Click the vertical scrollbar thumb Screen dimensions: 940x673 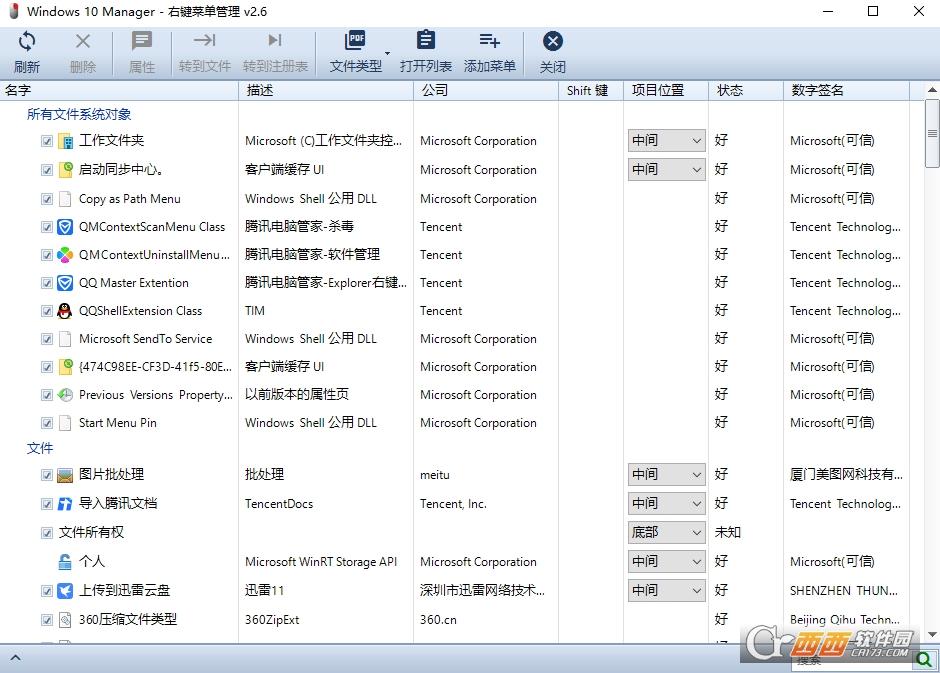932,133
